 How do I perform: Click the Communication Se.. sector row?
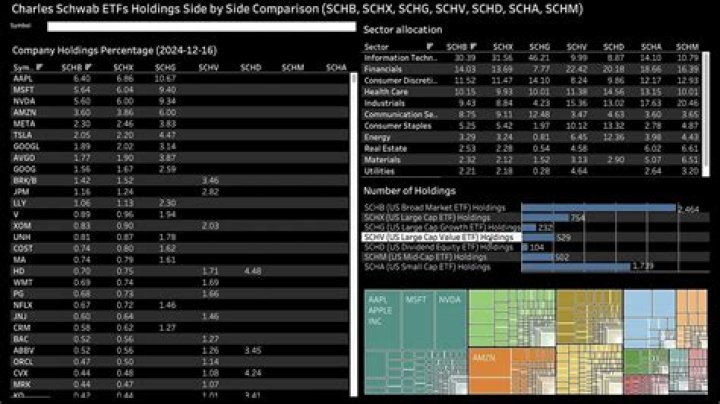point(532,114)
